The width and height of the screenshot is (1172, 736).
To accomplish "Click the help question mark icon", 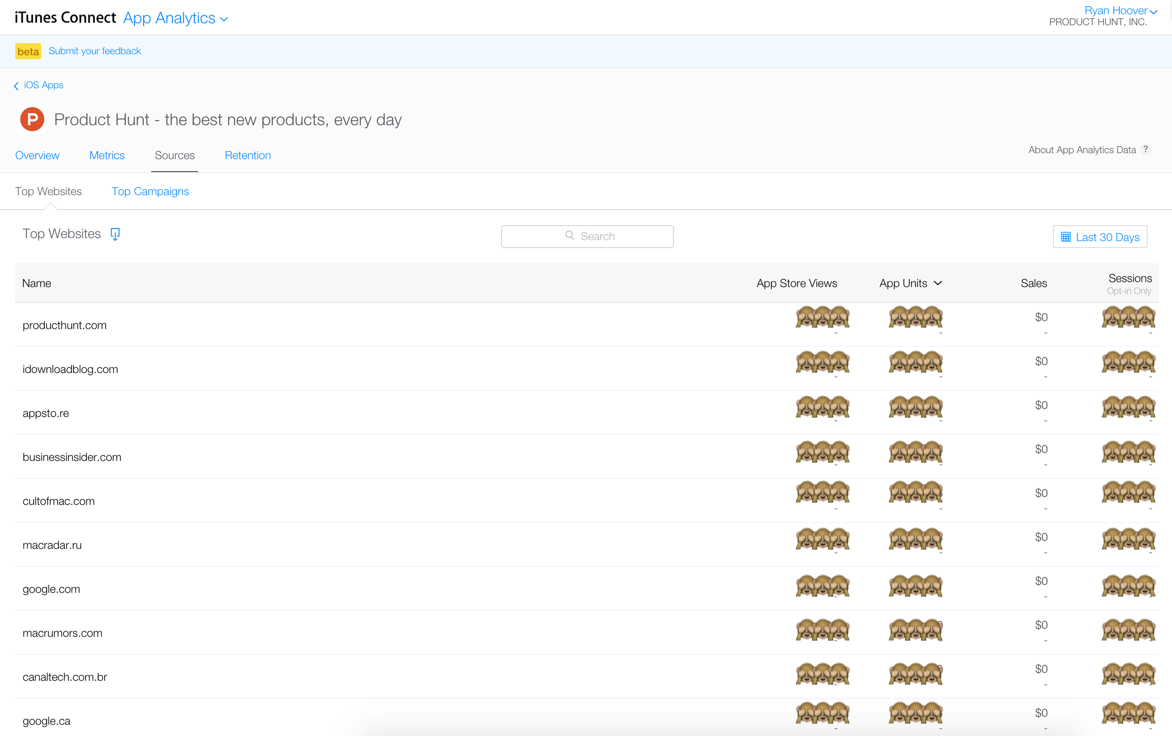I will 1145,149.
